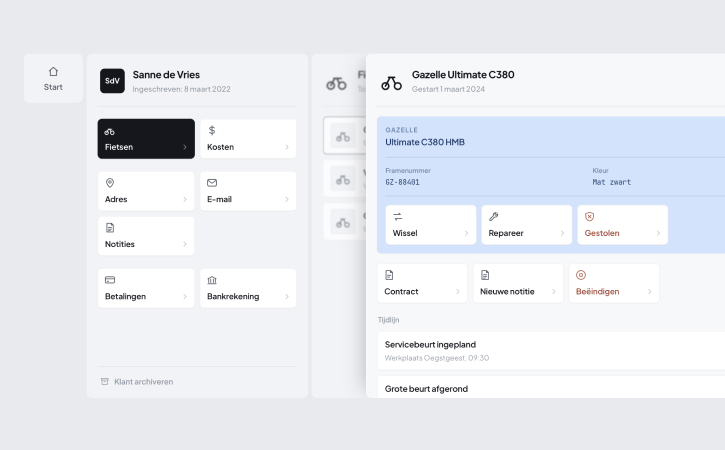Click the large bicycle icon in Gazelle header
The height and width of the screenshot is (450, 725).
click(391, 83)
